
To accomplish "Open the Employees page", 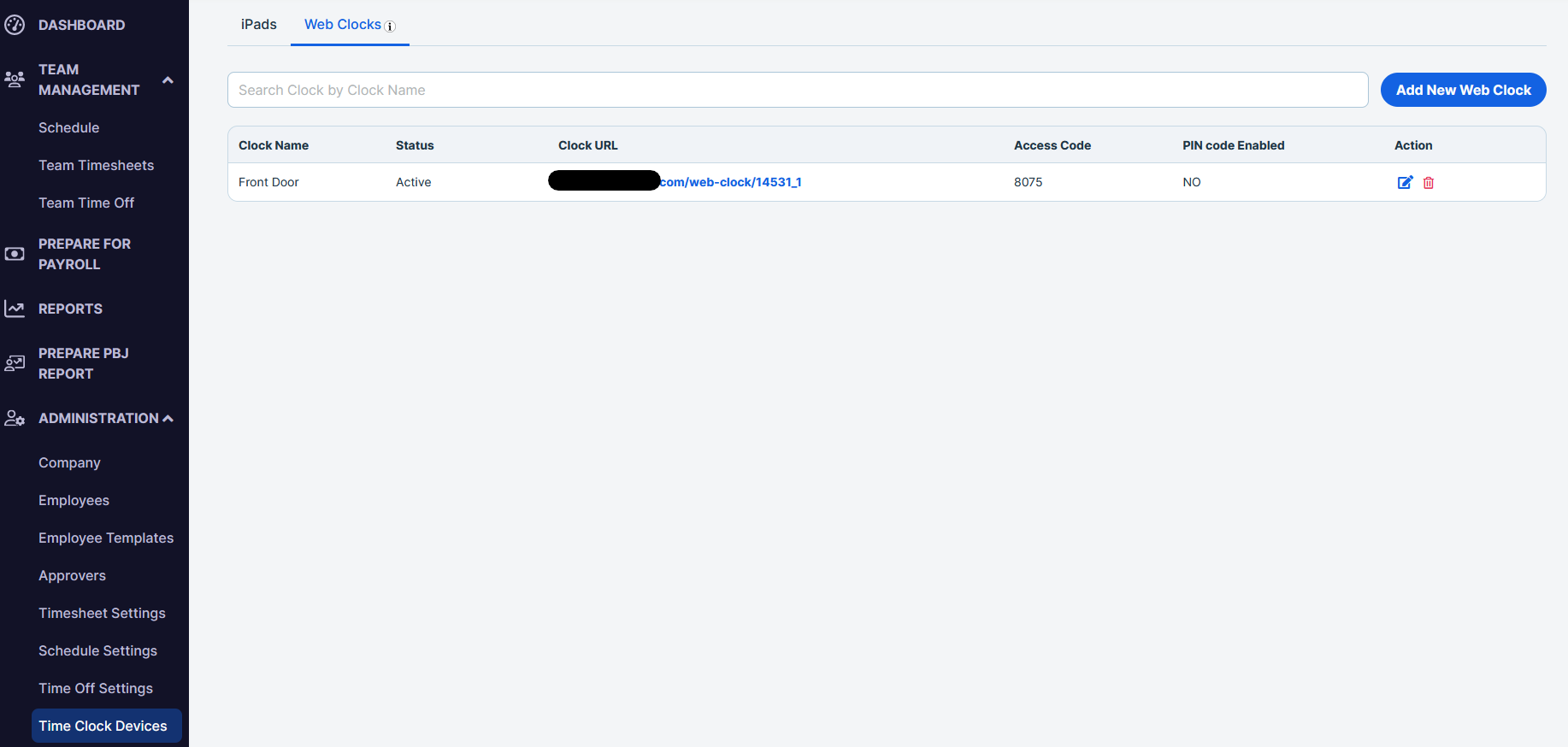I will [x=74, y=500].
